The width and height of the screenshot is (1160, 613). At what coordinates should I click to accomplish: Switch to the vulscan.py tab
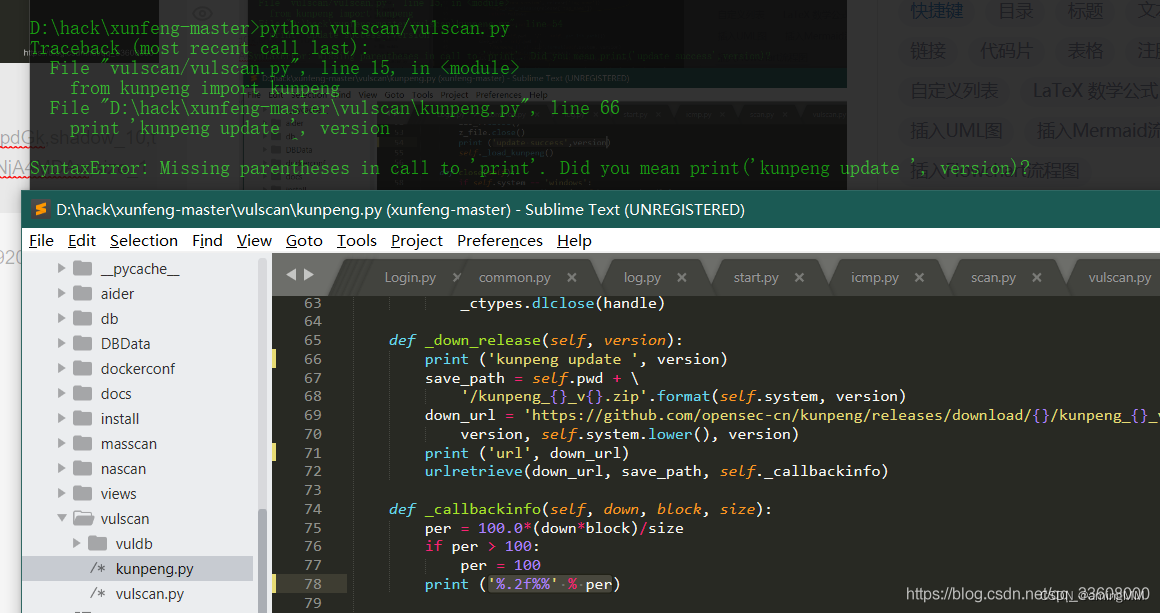[1119, 277]
